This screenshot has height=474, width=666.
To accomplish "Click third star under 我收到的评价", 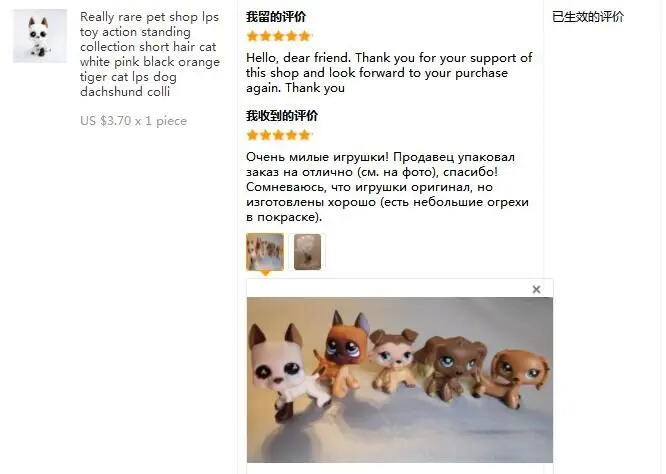I will pos(279,135).
